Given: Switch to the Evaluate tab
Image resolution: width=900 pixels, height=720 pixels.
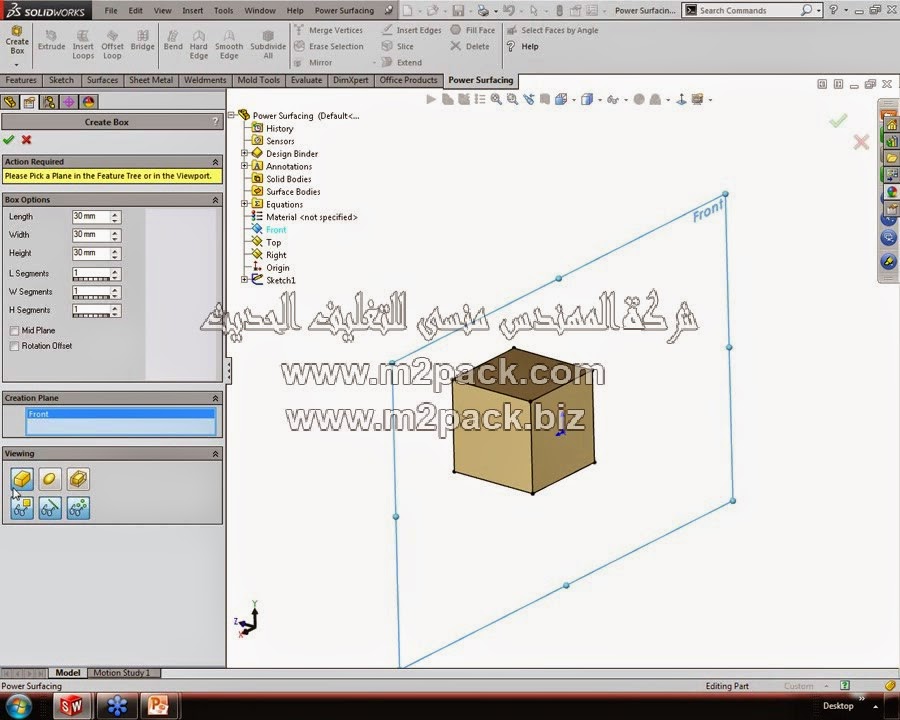Looking at the screenshot, I should (x=306, y=80).
